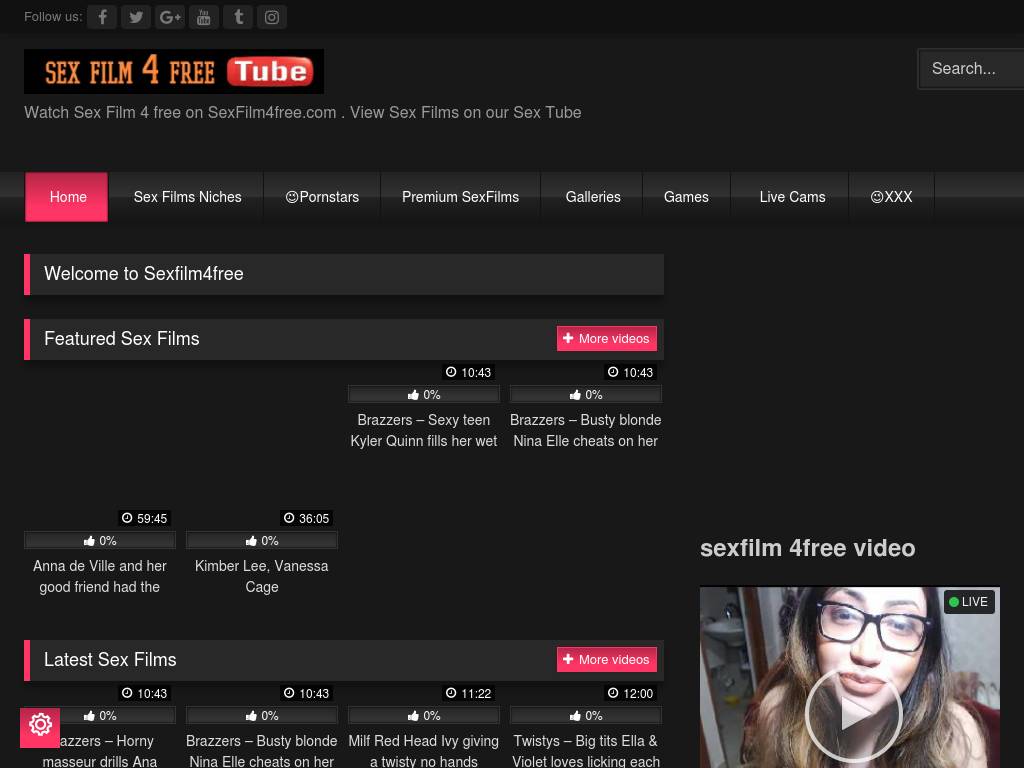Open the Twitter follow icon

136,17
